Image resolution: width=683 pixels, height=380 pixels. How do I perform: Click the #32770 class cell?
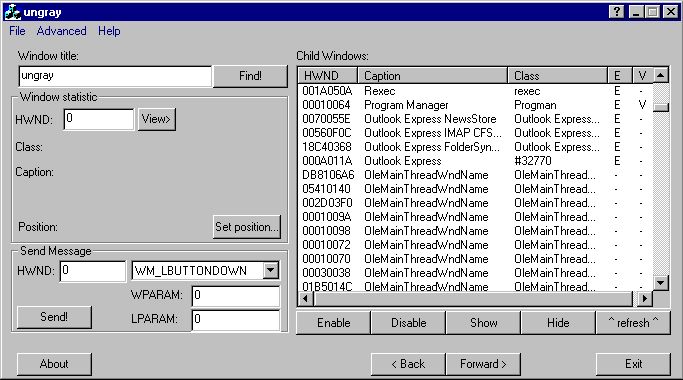[x=533, y=161]
